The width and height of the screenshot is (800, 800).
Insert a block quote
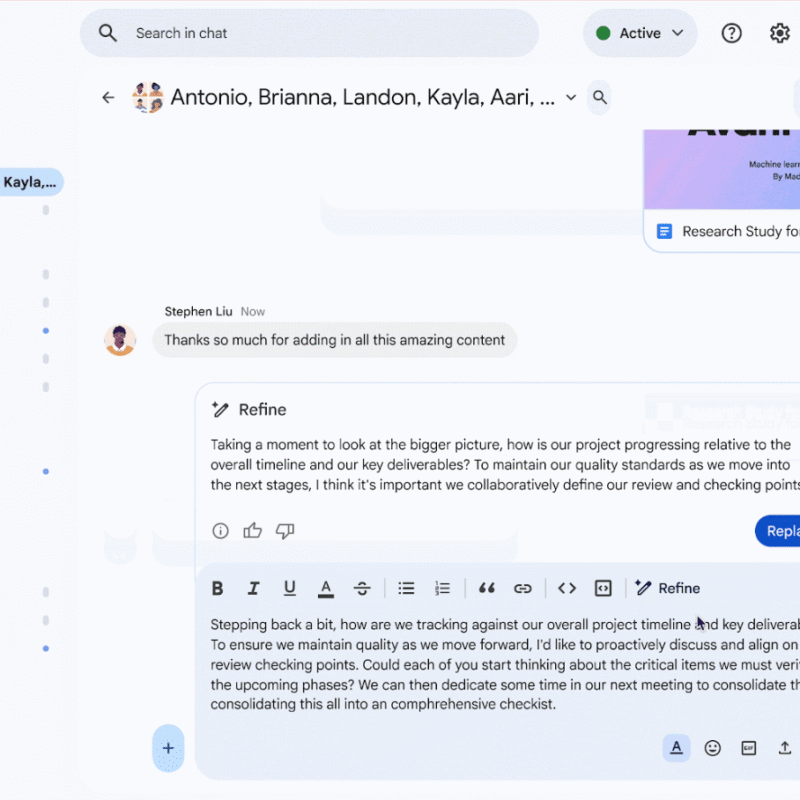pyautogui.click(x=487, y=588)
